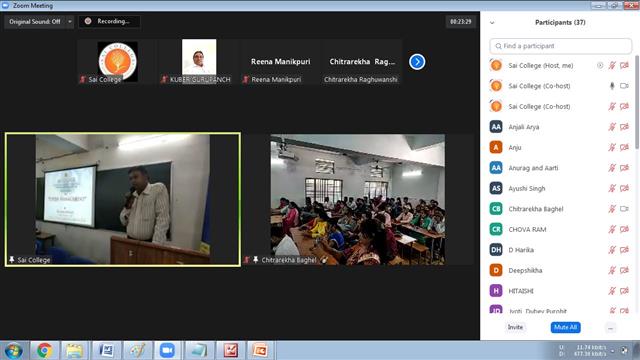The width and height of the screenshot is (640, 360).
Task: Open Google Chrome from taskbar
Action: point(44,351)
